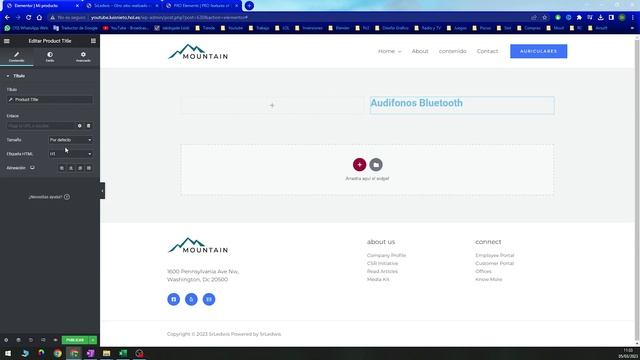The image size is (640, 360).
Task: Open Excel from the taskbar
Action: [123, 353]
